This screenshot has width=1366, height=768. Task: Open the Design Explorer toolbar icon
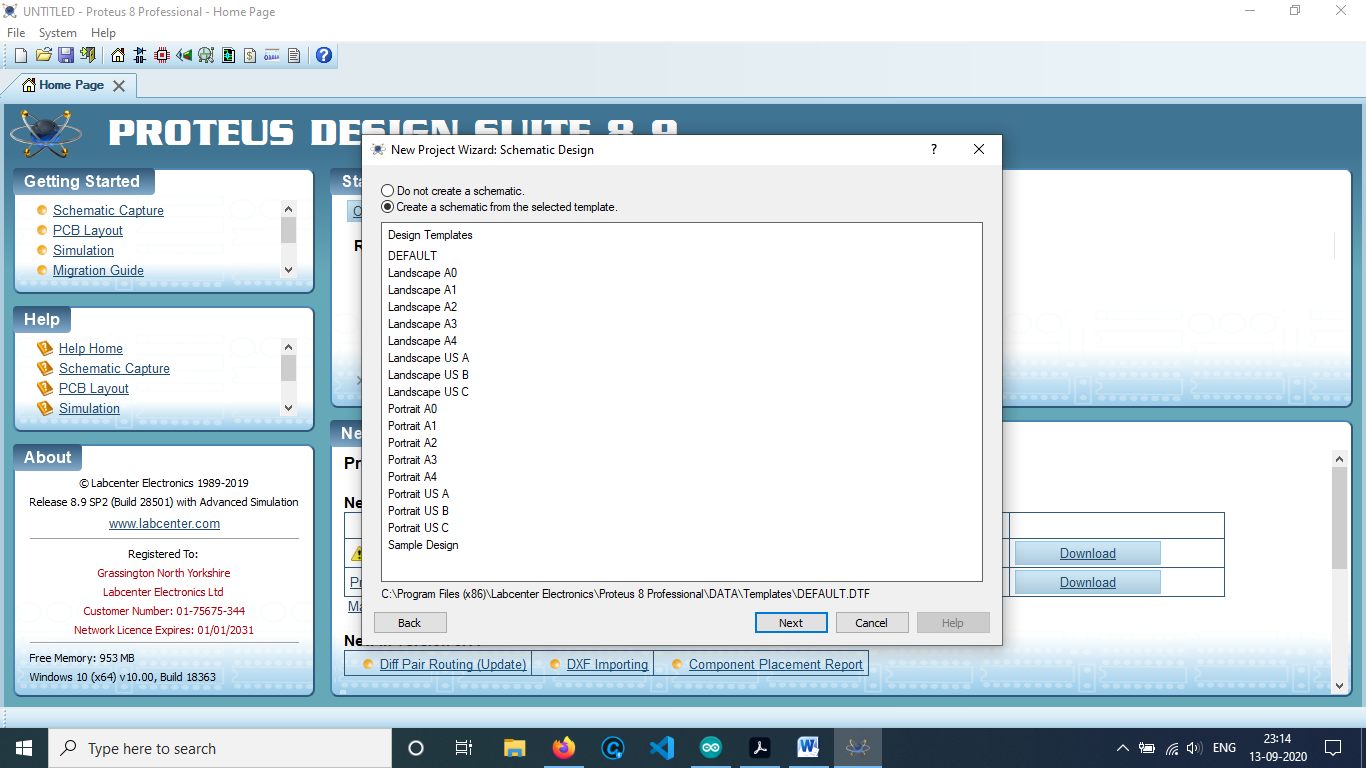tap(228, 55)
